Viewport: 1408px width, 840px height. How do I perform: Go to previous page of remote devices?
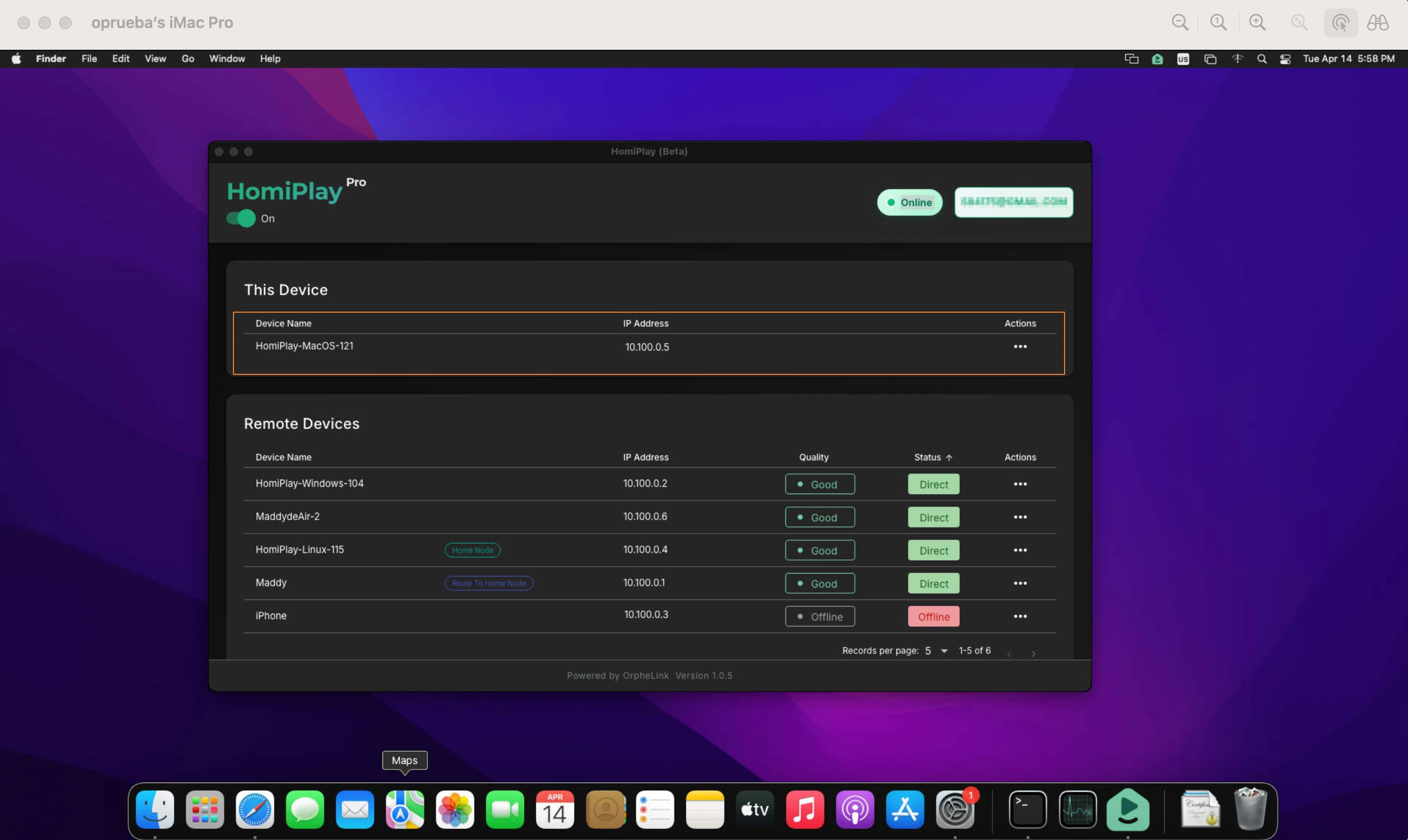1009,654
